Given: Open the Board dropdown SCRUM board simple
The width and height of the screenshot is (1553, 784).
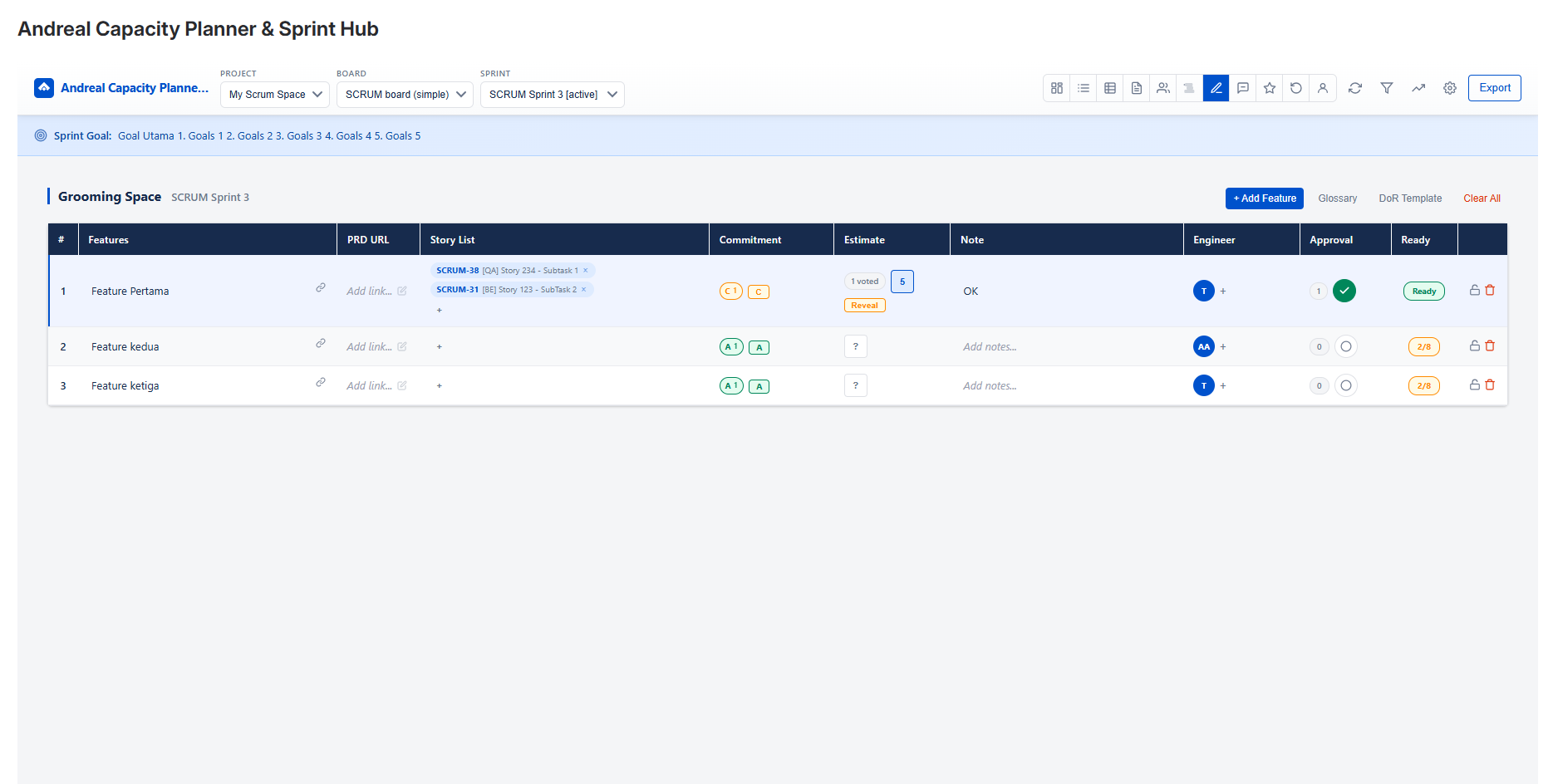Looking at the screenshot, I should [x=405, y=94].
